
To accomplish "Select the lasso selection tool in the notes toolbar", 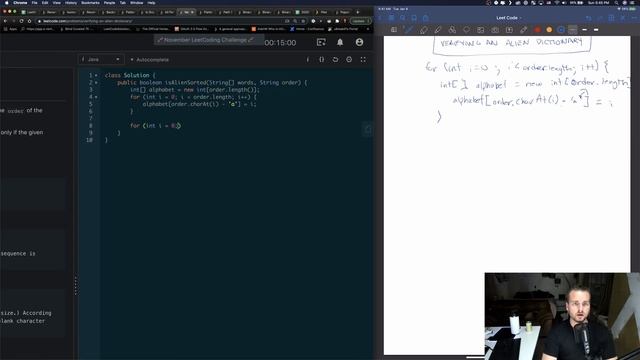I will pos(467,30).
